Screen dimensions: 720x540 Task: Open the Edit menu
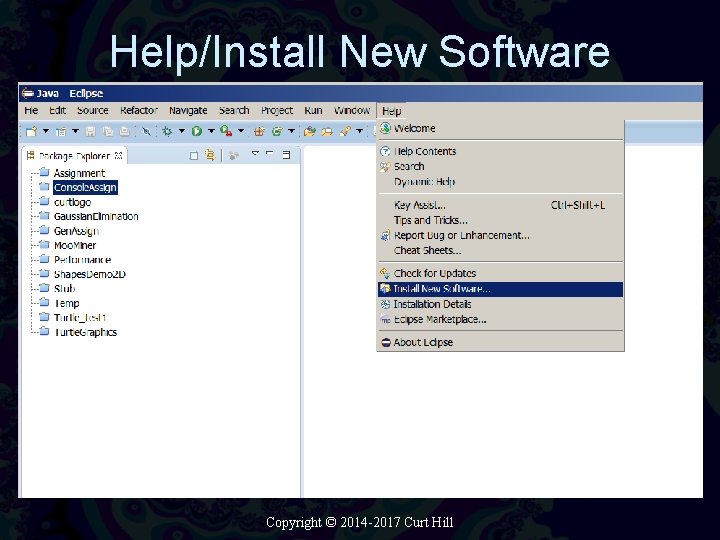58,111
